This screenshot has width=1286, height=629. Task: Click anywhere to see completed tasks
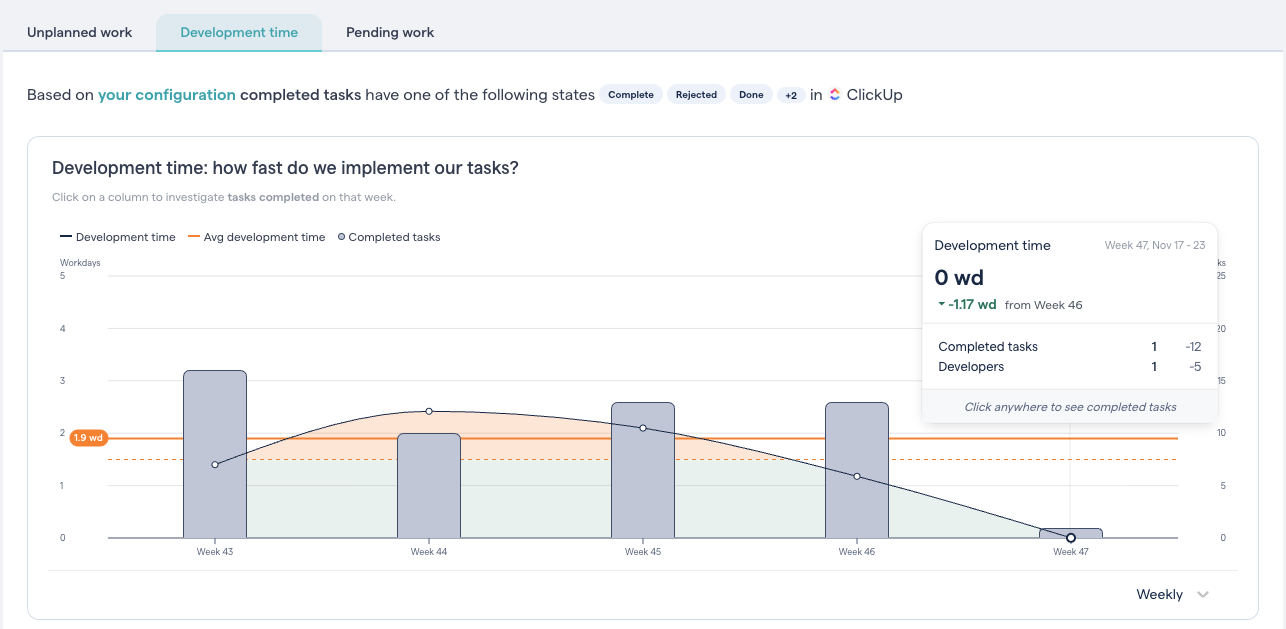1070,407
